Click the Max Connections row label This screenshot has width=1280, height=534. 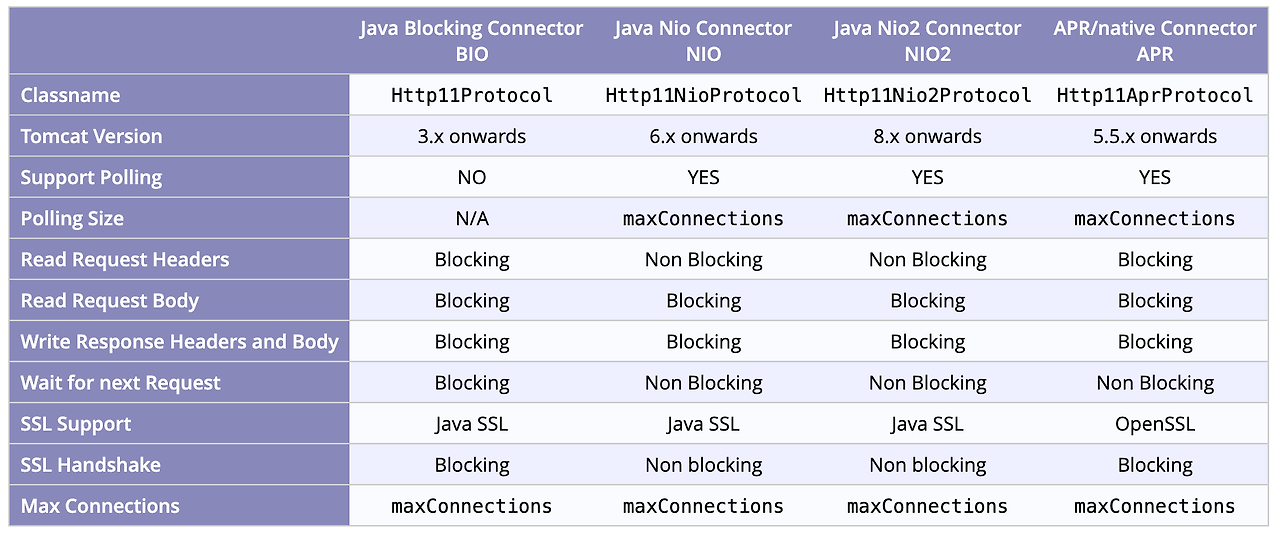100,506
